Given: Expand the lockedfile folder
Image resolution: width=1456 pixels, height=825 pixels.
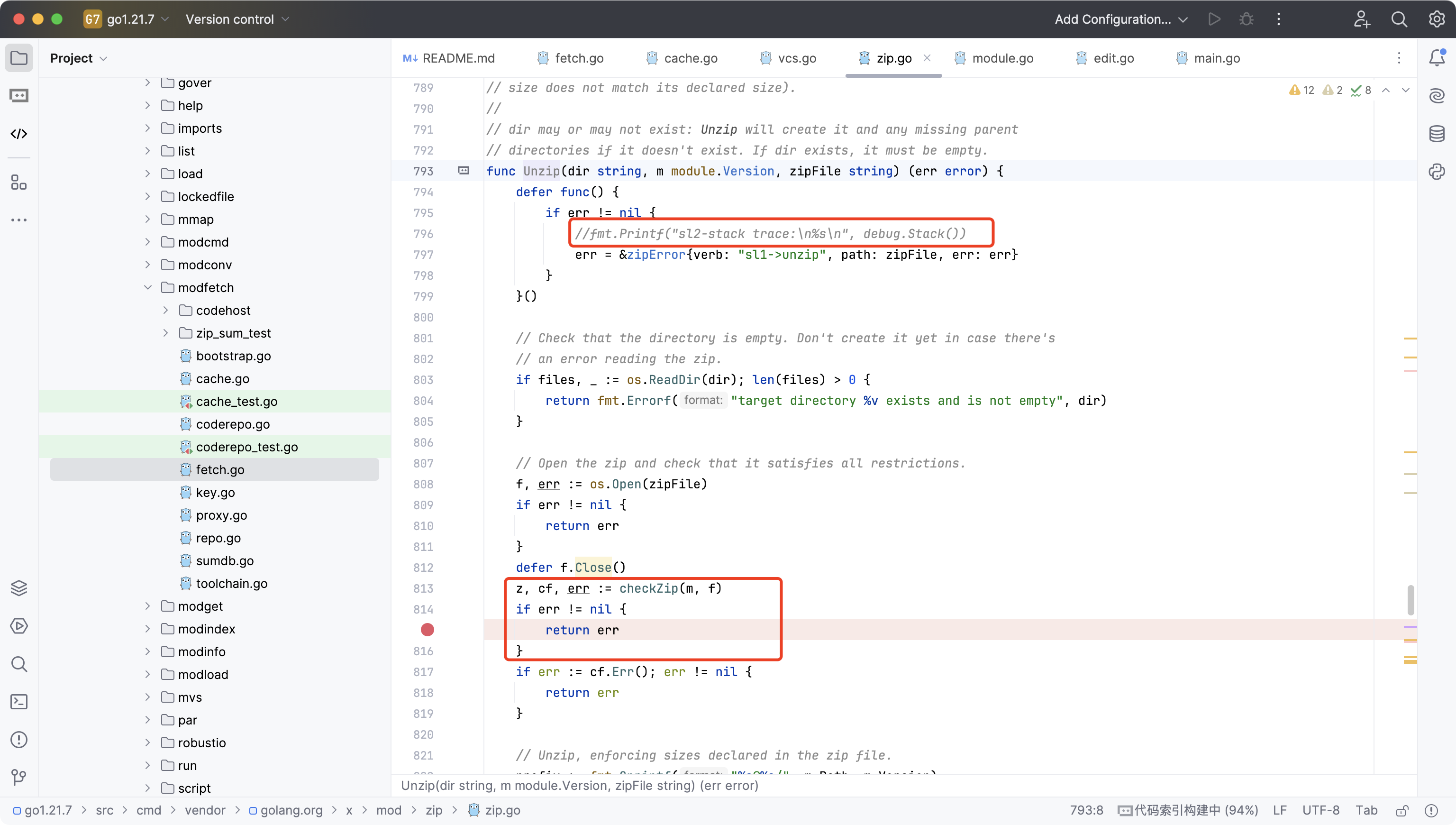Looking at the screenshot, I should [x=147, y=196].
